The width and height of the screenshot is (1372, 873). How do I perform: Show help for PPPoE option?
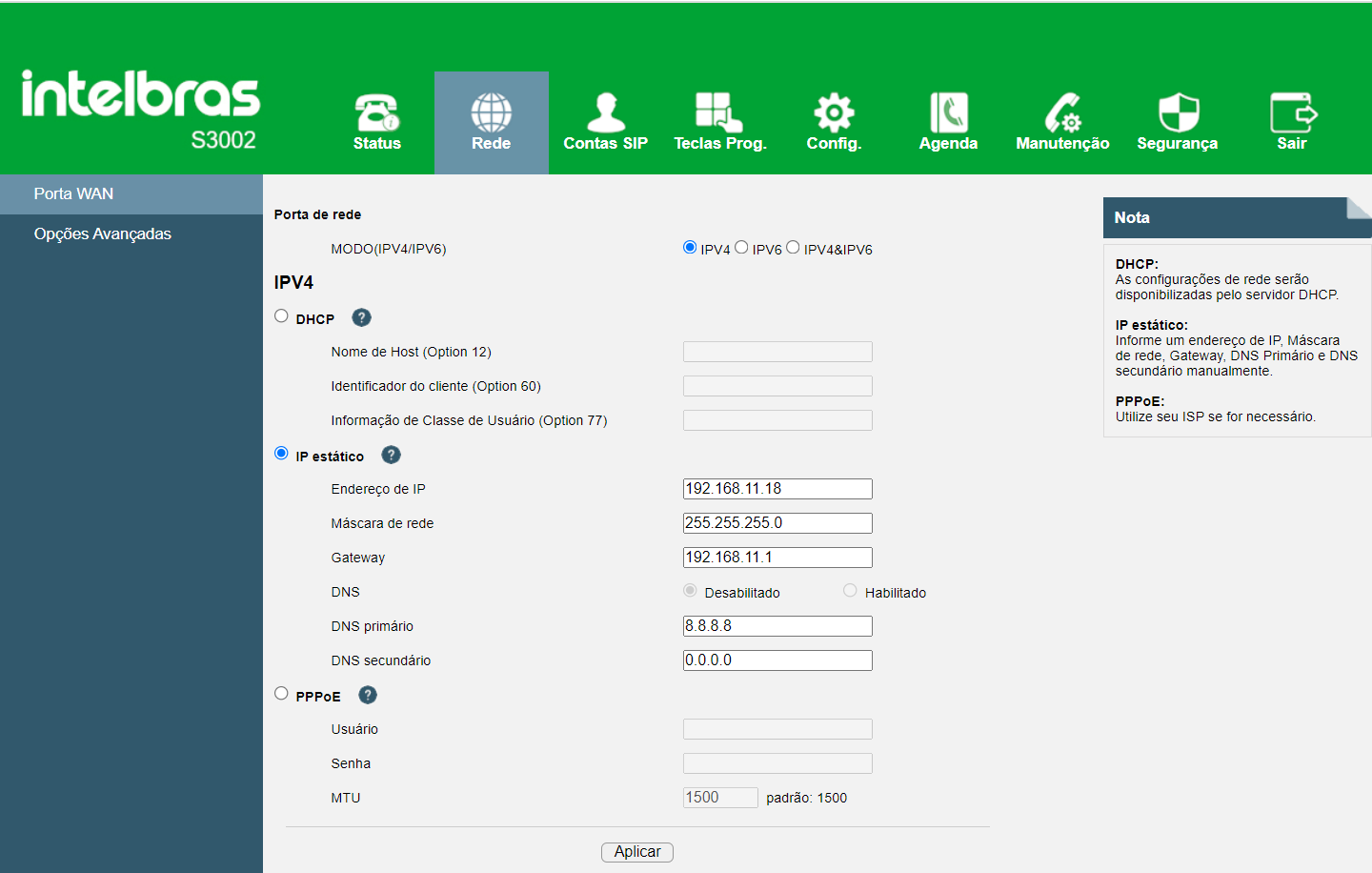click(368, 695)
